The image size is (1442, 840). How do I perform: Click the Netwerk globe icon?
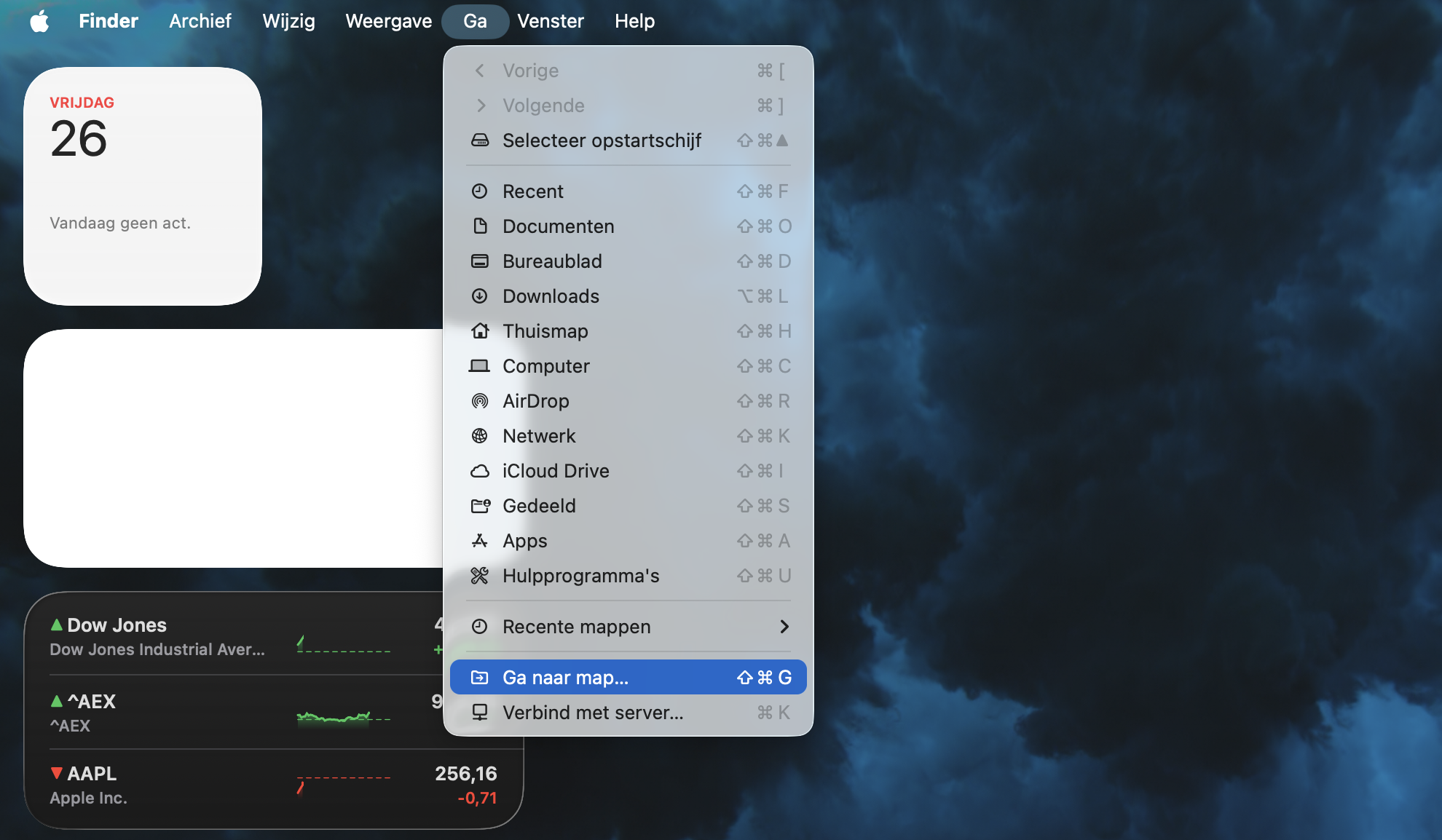point(478,435)
